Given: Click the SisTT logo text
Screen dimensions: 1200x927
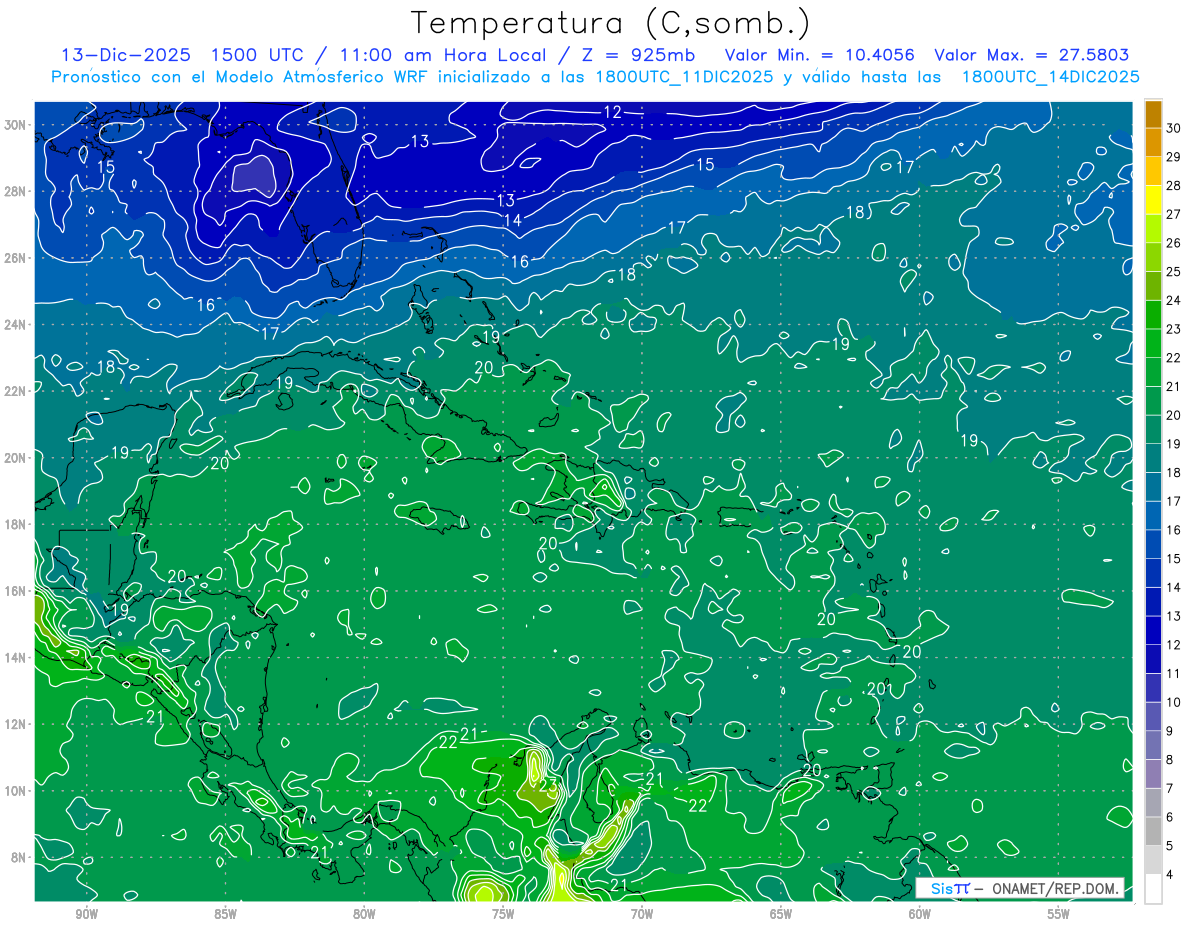Looking at the screenshot, I should click(950, 888).
